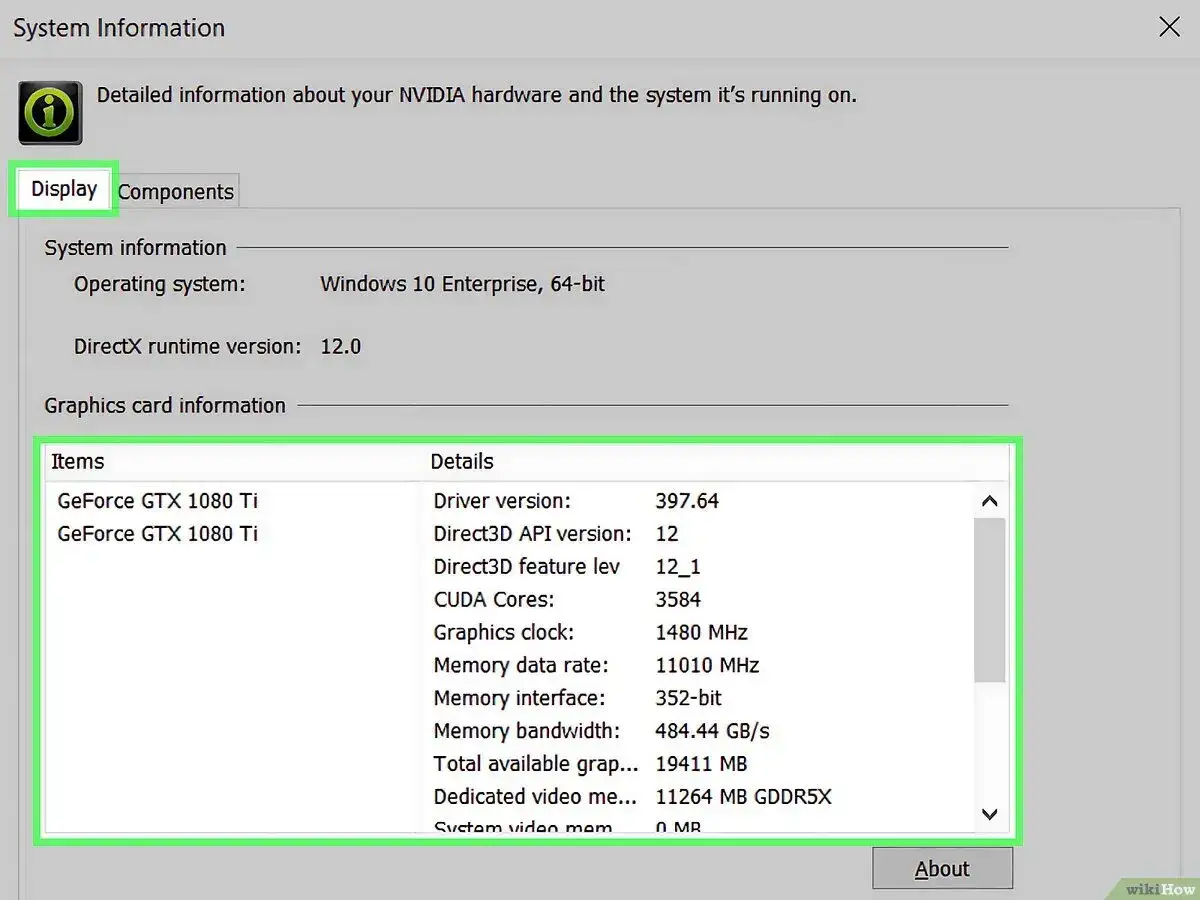Screen dimensions: 1200x900
Task: Click the Operating system label
Action: 159,284
